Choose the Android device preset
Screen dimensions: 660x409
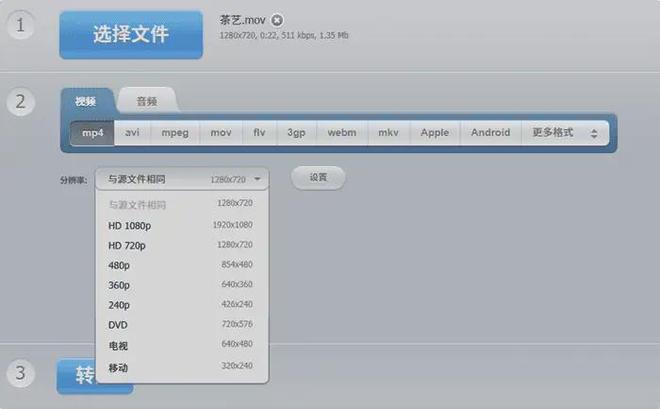tap(490, 133)
